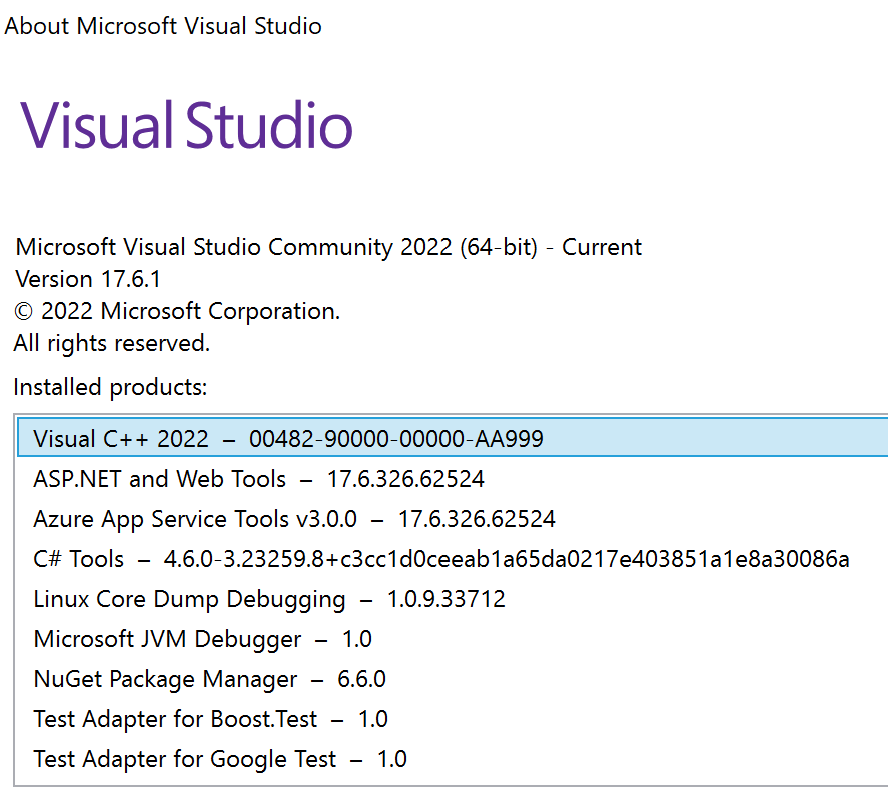This screenshot has width=888, height=802.
Task: Click the About Microsoft Visual Studio title
Action: [163, 26]
